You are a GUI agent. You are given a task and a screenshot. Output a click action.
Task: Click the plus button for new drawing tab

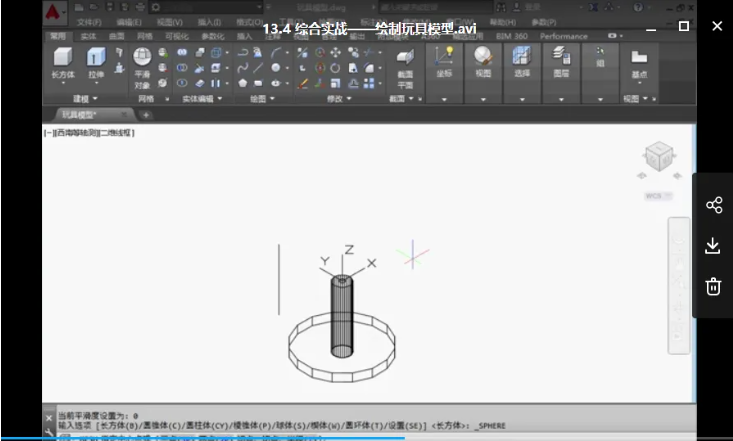click(x=145, y=115)
